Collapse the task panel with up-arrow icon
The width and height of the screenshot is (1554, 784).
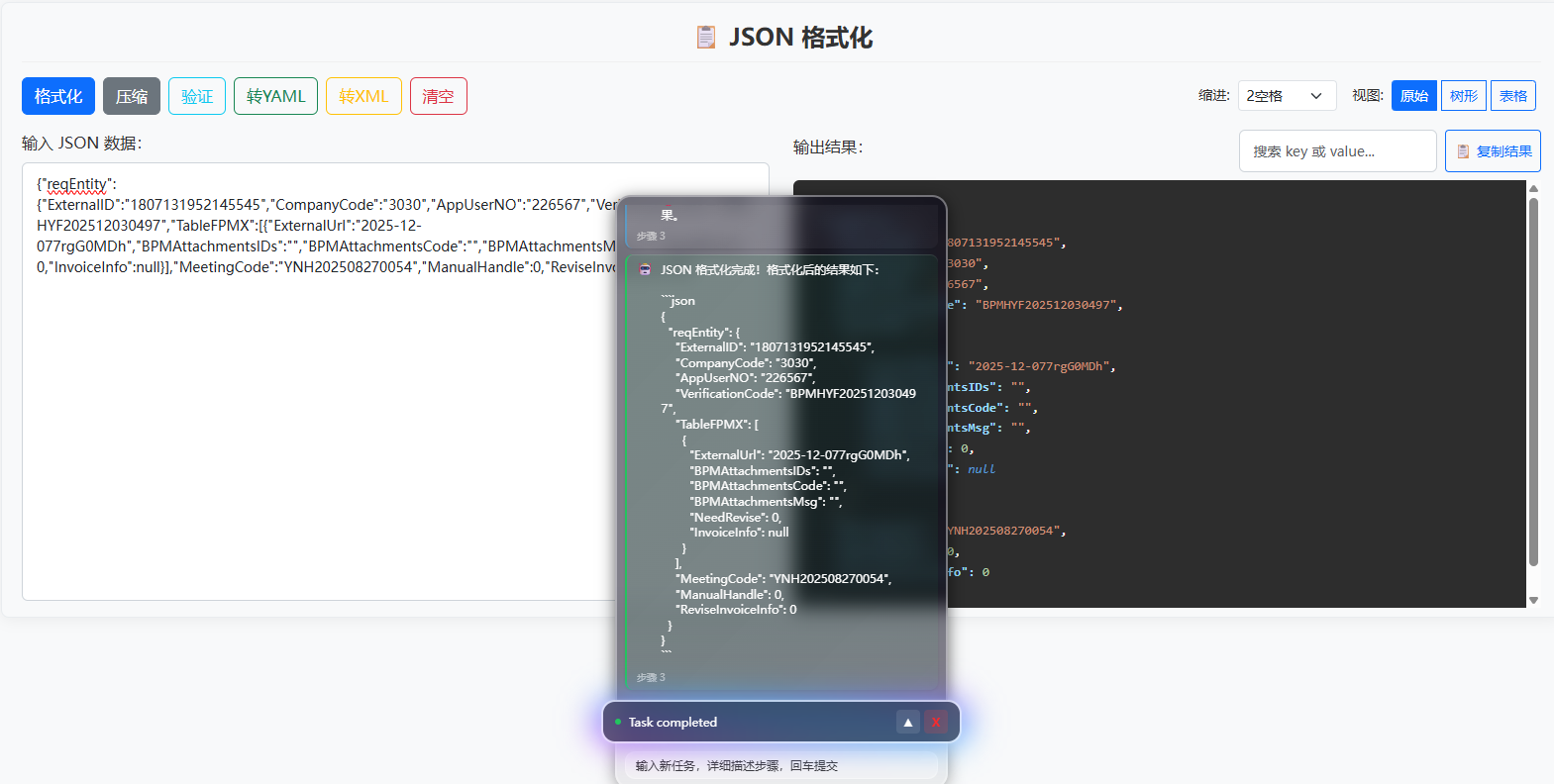908,722
